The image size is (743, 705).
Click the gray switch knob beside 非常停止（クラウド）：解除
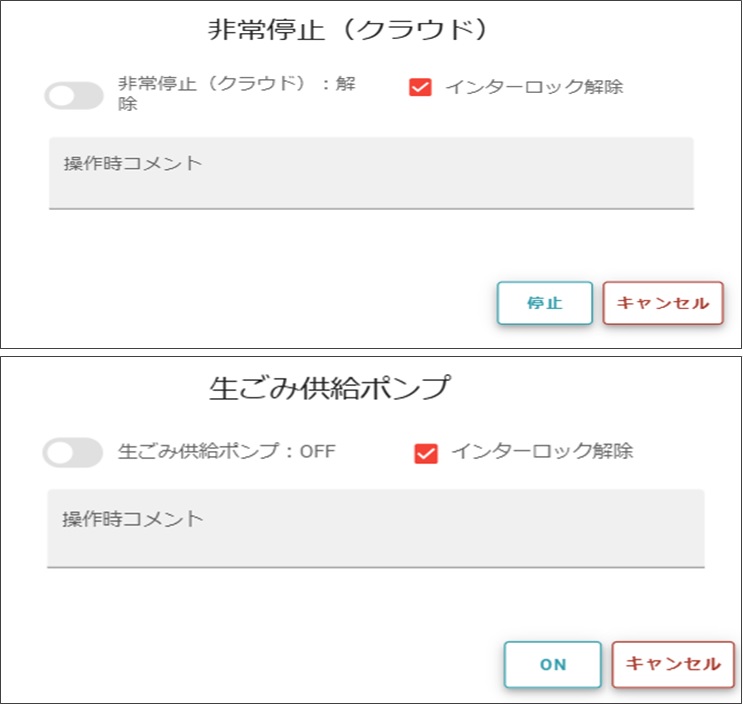pyautogui.click(x=60, y=96)
